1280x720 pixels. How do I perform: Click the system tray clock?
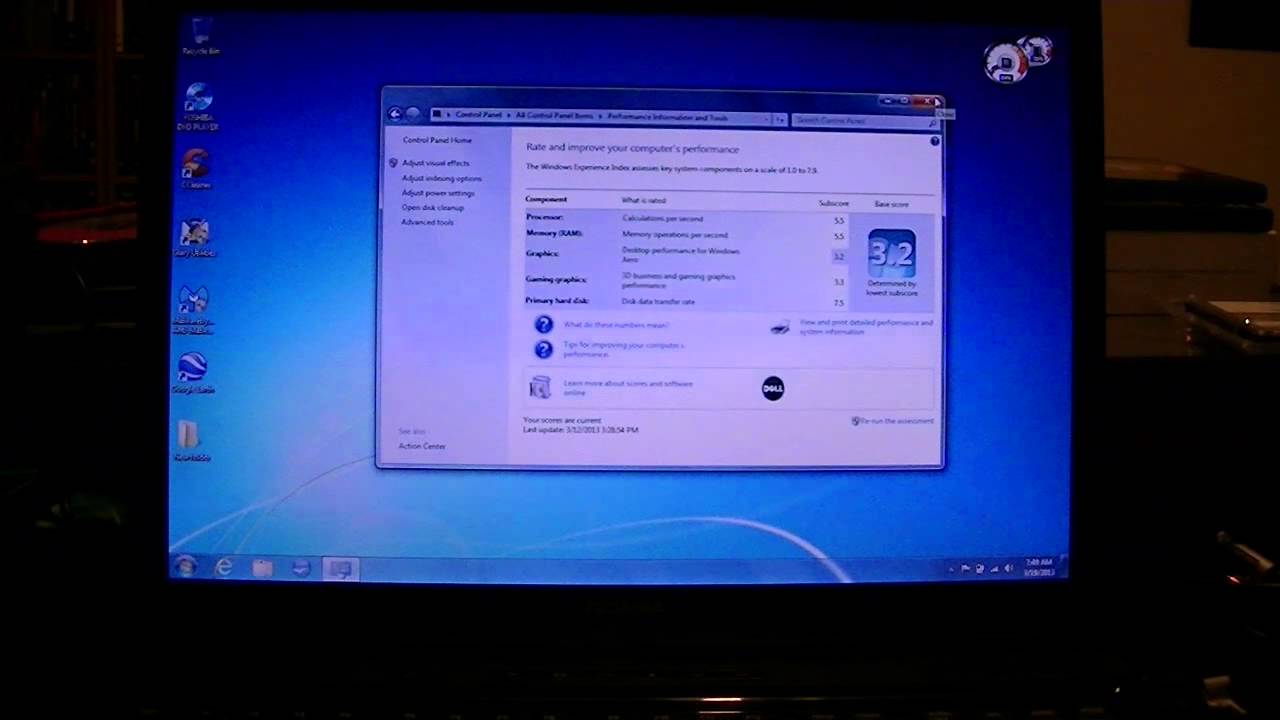click(1039, 568)
